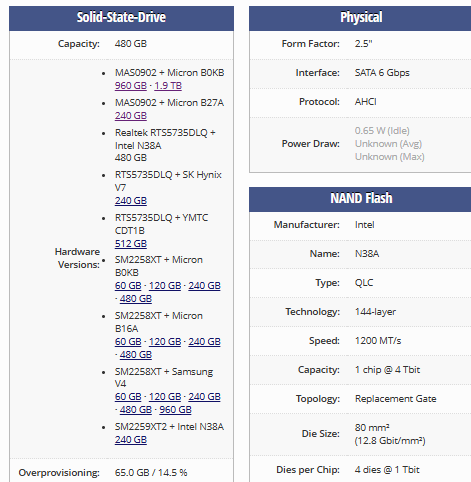Open the 60 GB link under SM2258XT + Samsung V4

pos(128,397)
